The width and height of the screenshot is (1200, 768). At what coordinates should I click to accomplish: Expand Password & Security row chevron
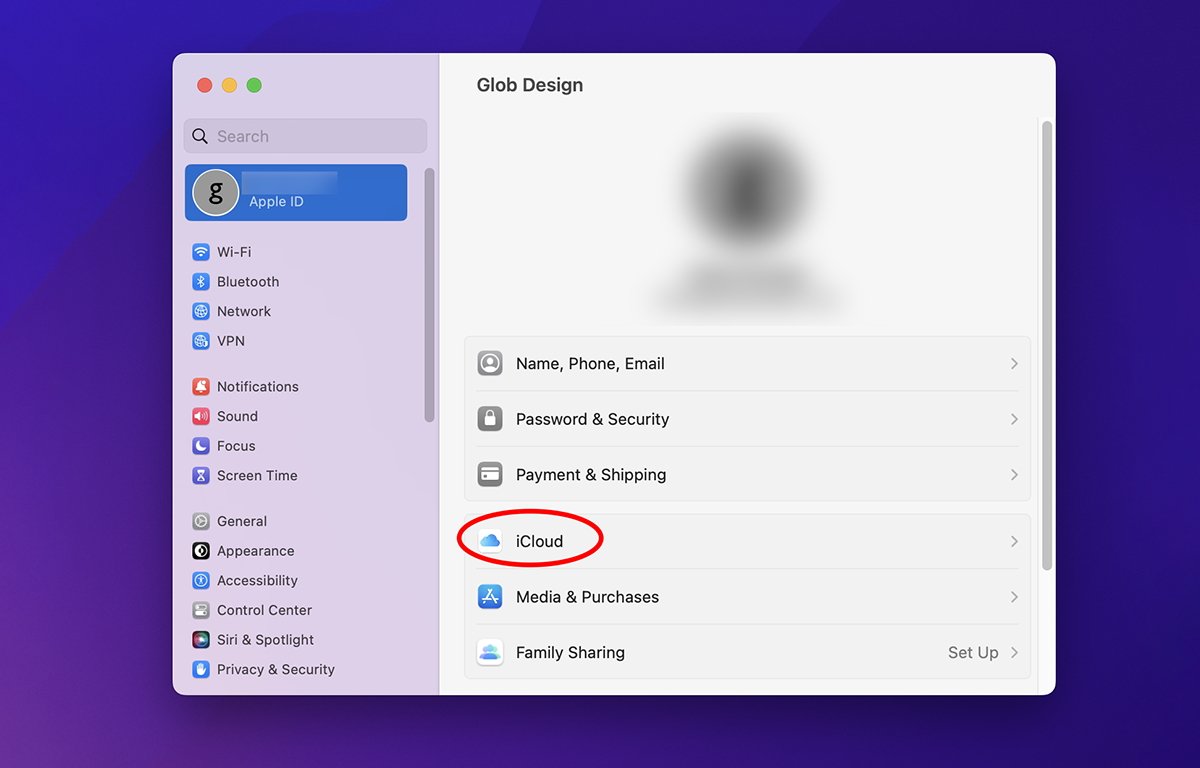click(1013, 419)
